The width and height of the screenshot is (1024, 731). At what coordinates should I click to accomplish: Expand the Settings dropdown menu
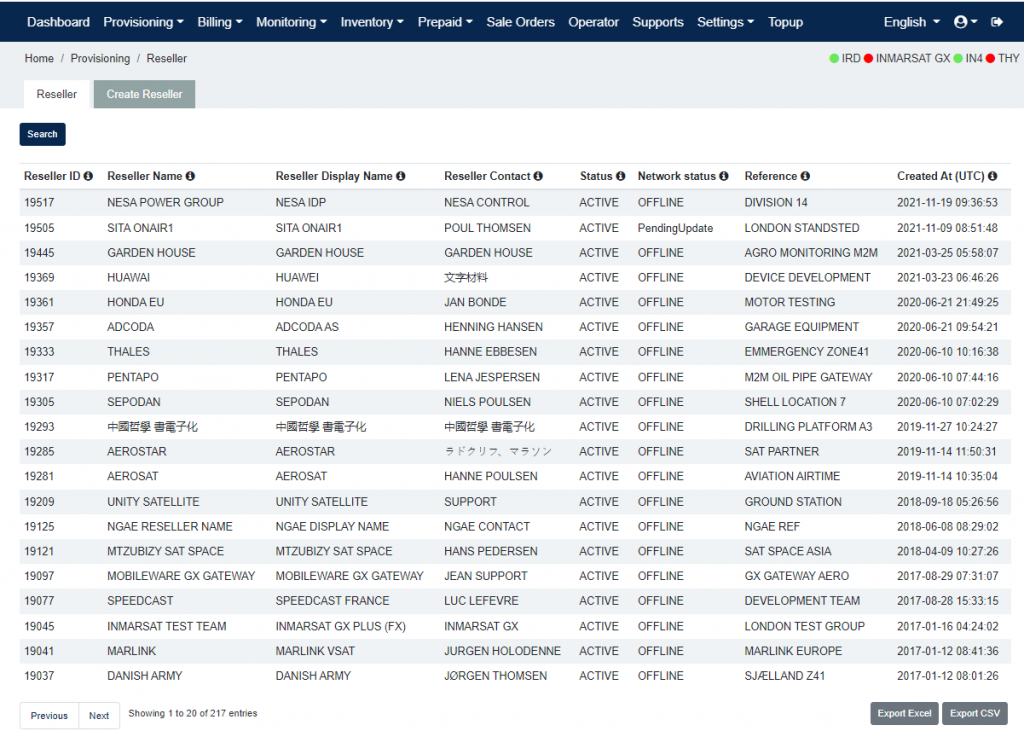725,22
